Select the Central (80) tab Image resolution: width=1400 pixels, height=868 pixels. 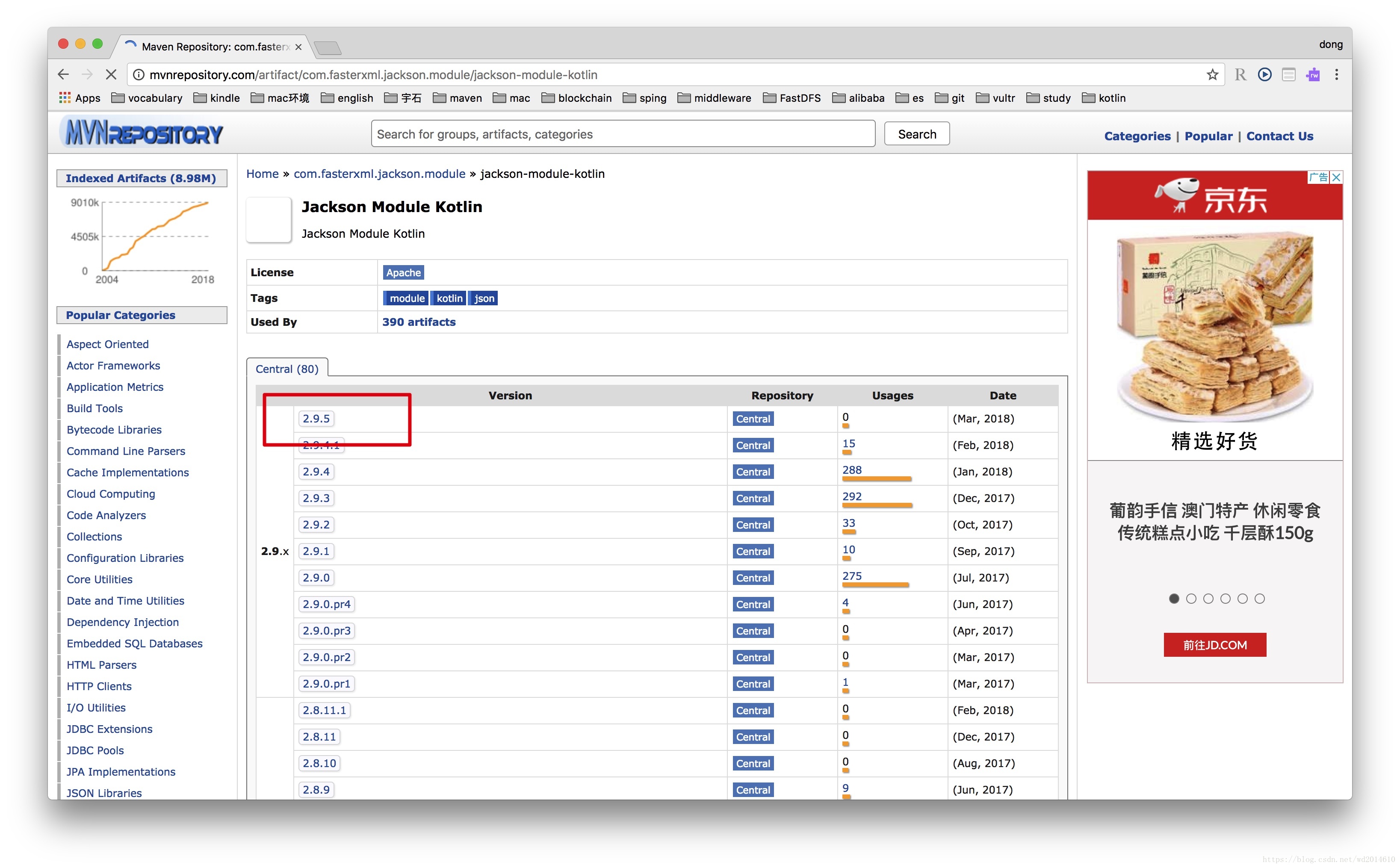coord(286,369)
